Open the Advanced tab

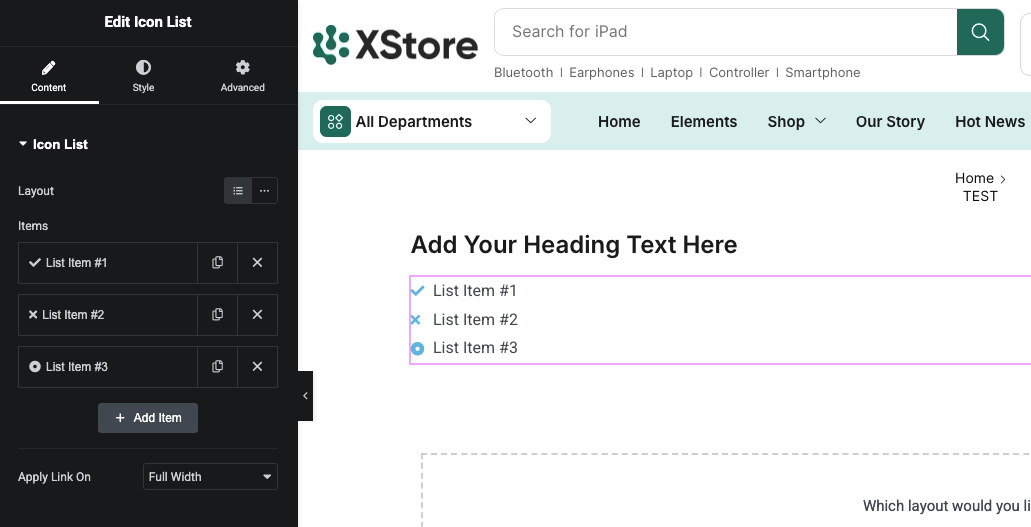243,76
